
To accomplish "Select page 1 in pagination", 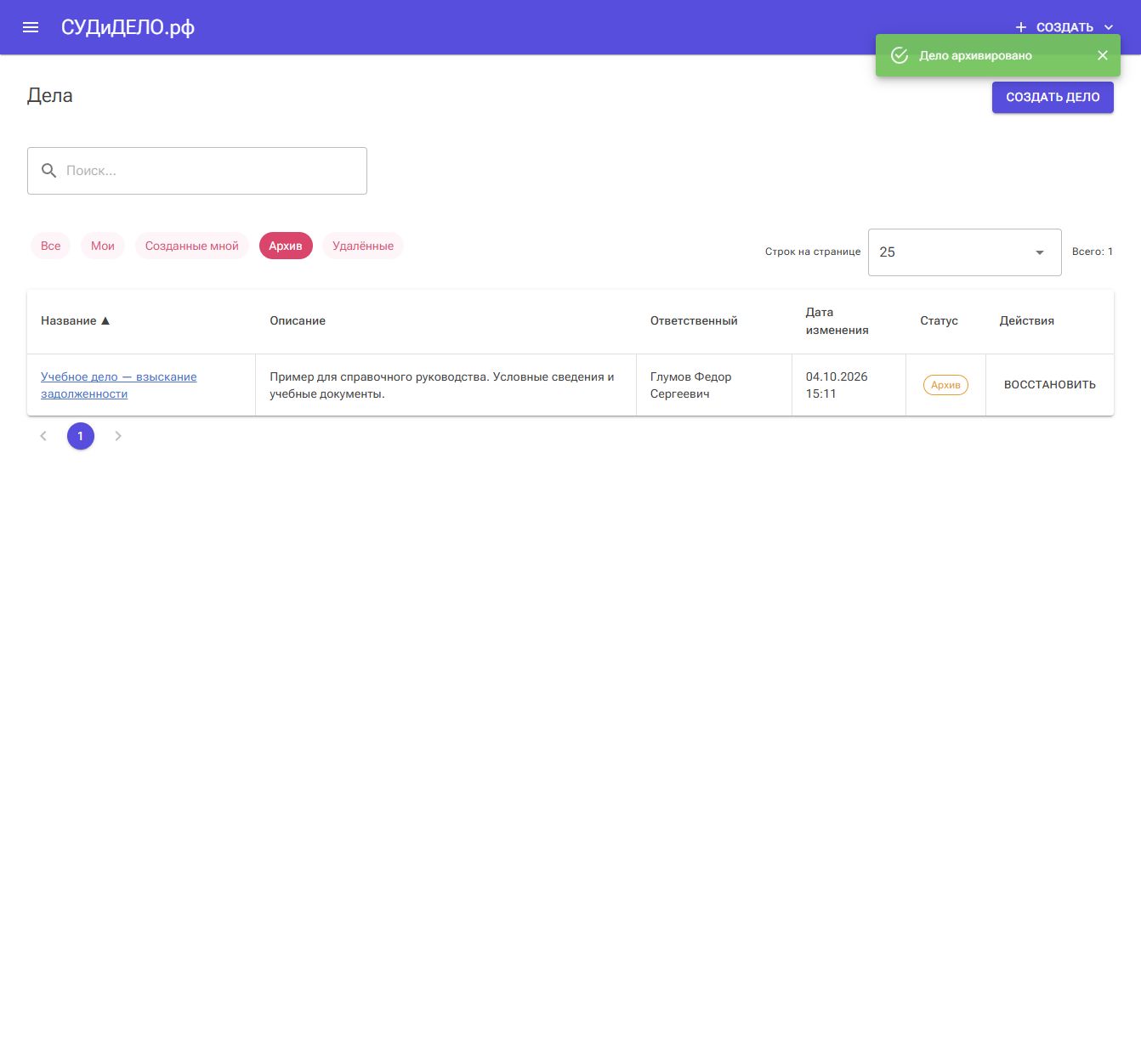I will 81,436.
